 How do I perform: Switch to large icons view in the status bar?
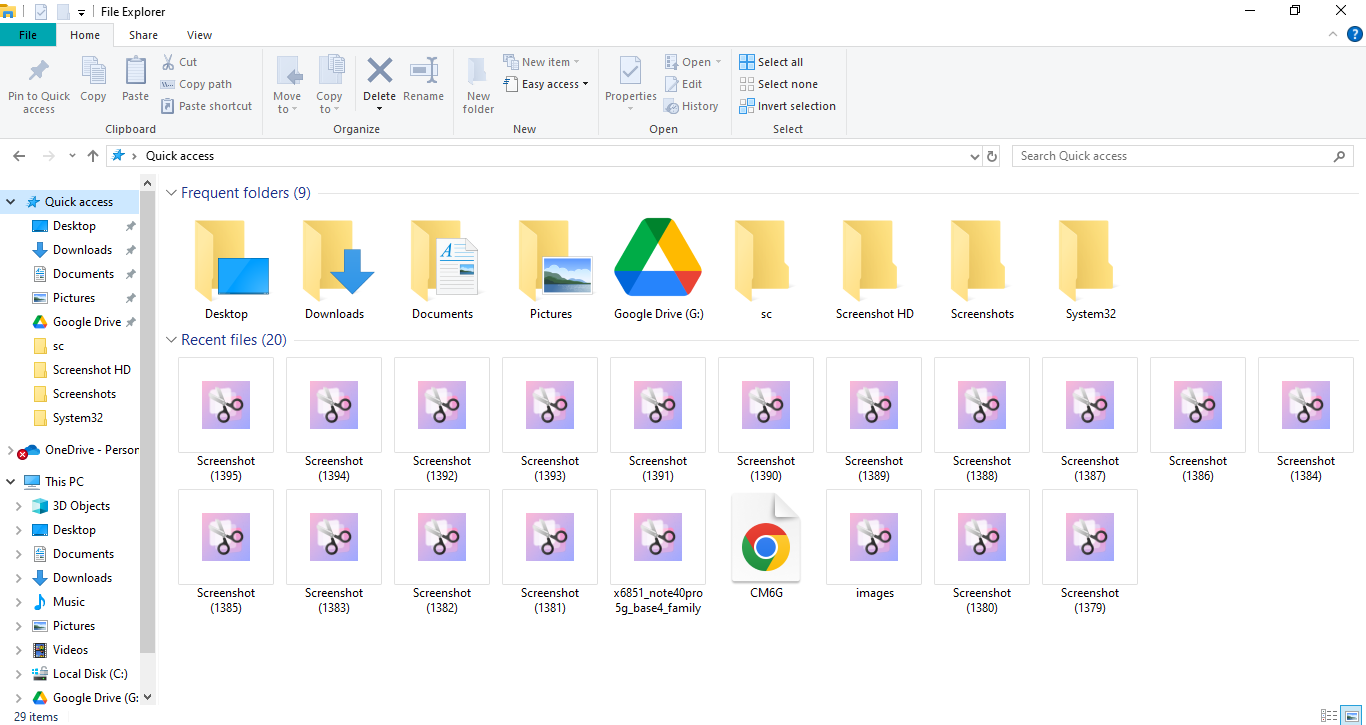tap(1350, 716)
